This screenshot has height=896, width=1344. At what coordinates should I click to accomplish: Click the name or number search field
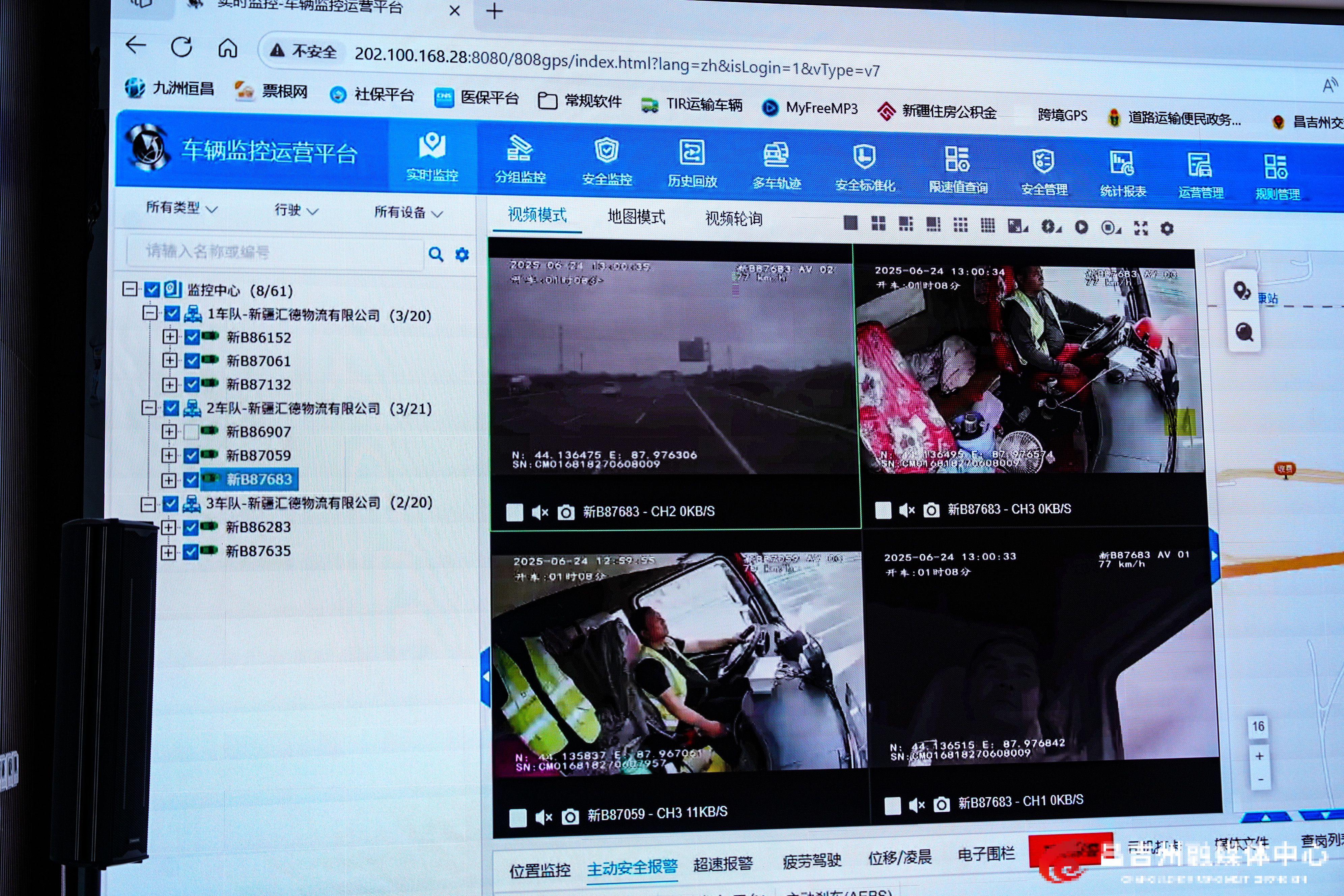tap(274, 251)
